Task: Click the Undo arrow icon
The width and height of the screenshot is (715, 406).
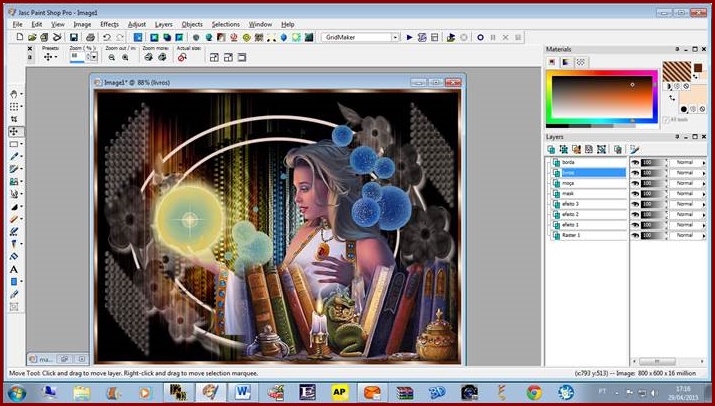Action: pyautogui.click(x=107, y=37)
